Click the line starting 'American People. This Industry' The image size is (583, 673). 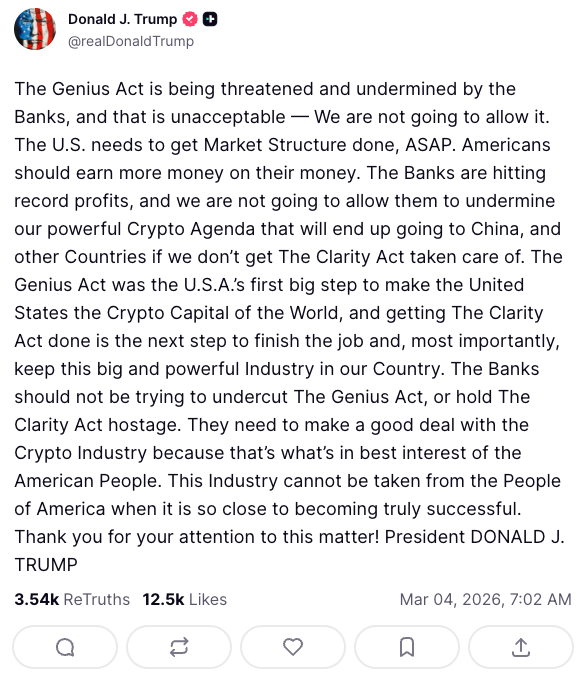coord(288,481)
